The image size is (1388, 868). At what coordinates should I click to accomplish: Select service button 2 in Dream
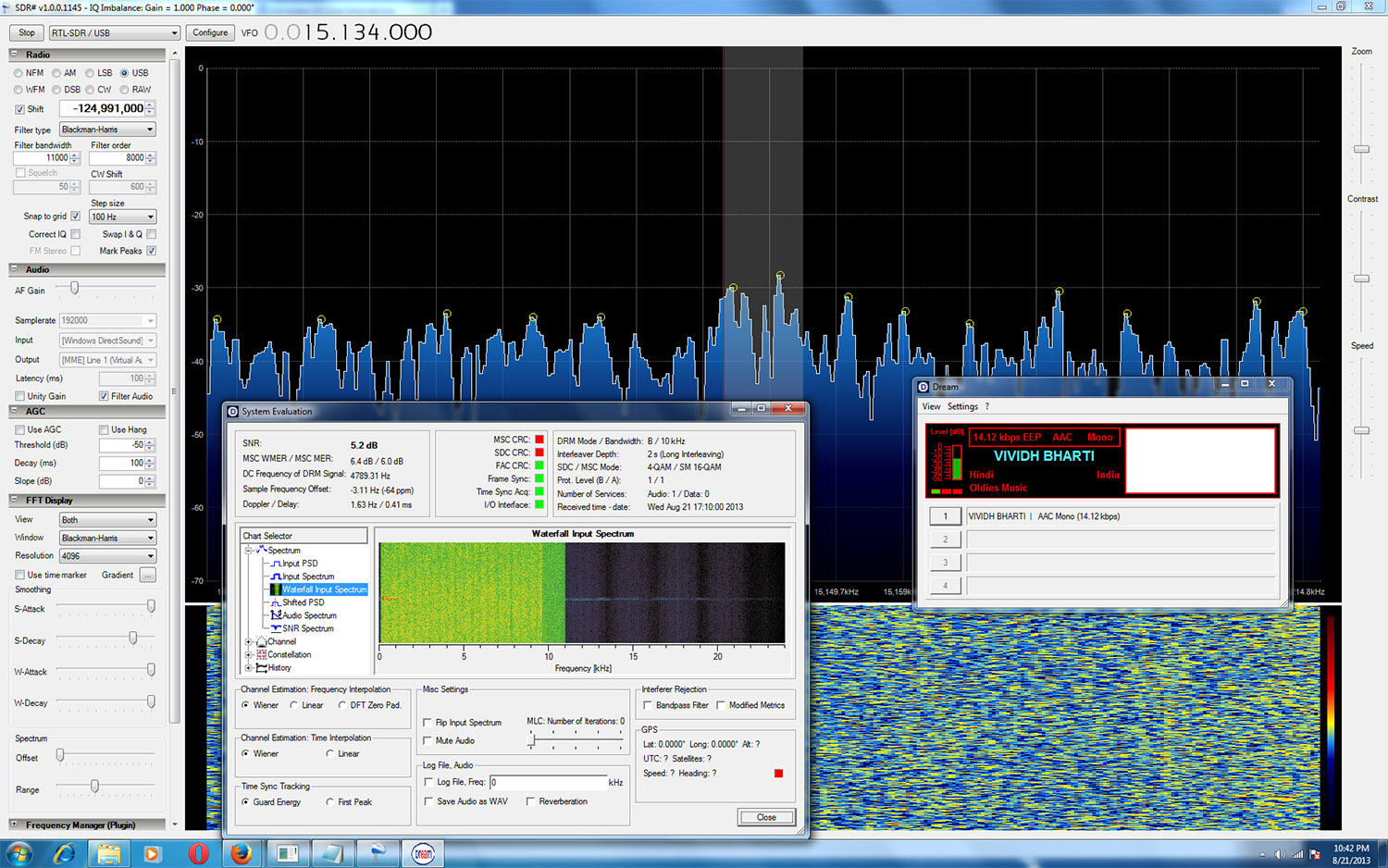tap(945, 539)
